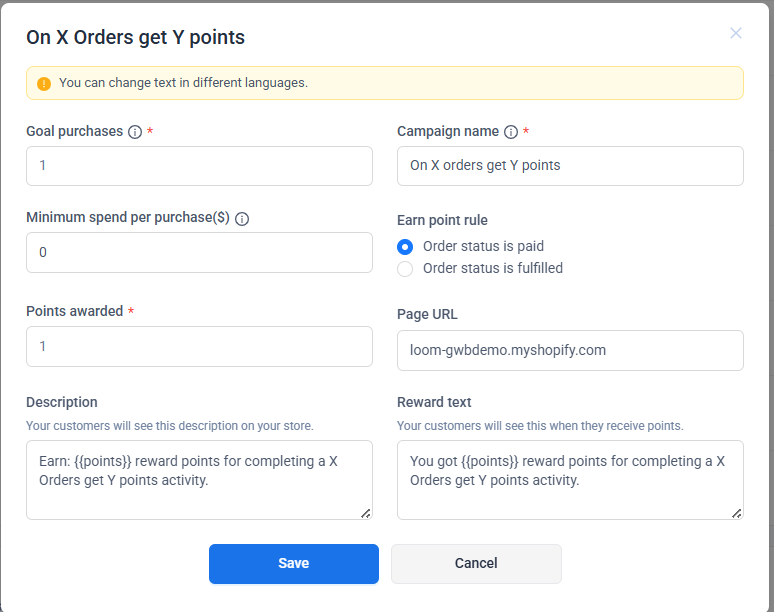Click the Reward text textarea resize handle
This screenshot has width=774, height=612.
(x=736, y=513)
